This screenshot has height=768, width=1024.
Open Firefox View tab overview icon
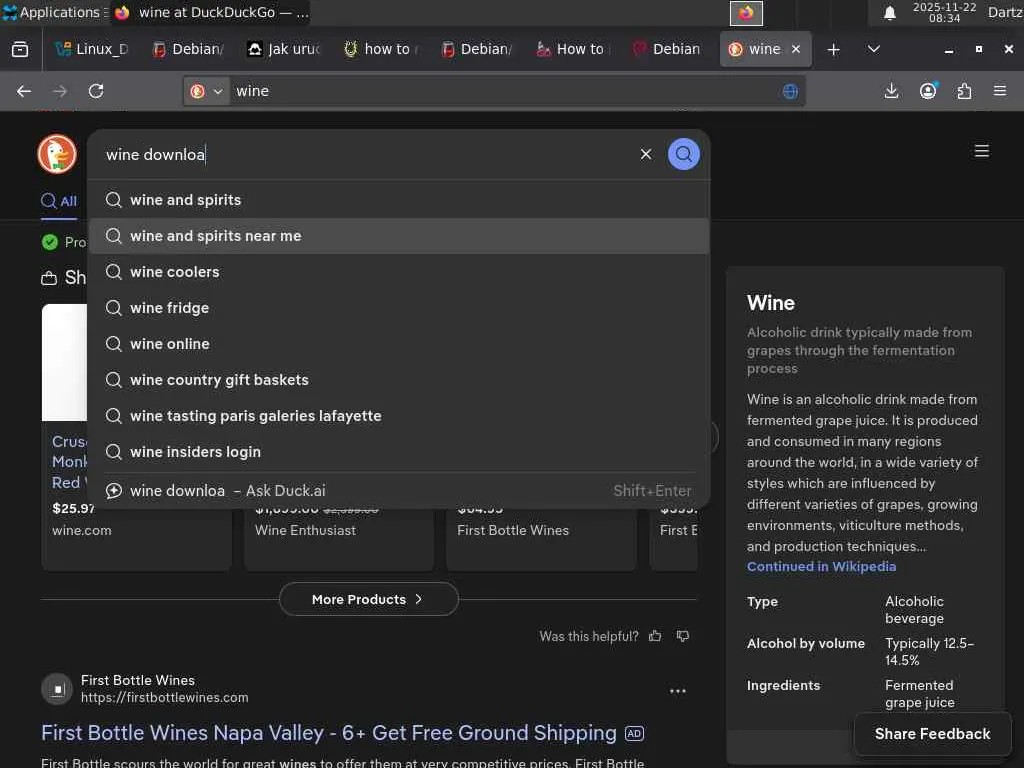point(20,50)
